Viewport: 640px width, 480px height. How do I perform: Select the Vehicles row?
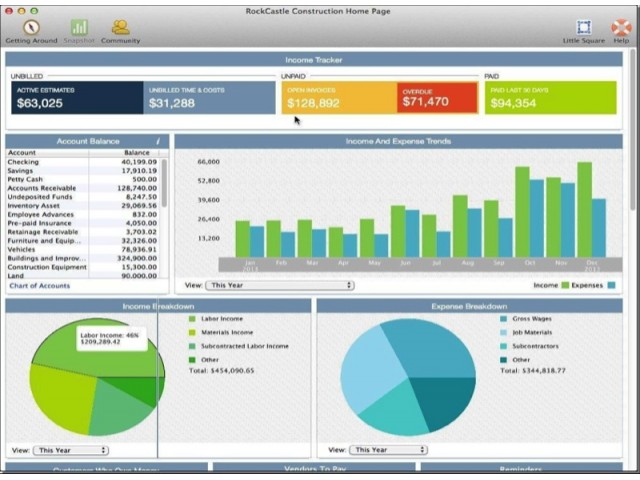82,250
